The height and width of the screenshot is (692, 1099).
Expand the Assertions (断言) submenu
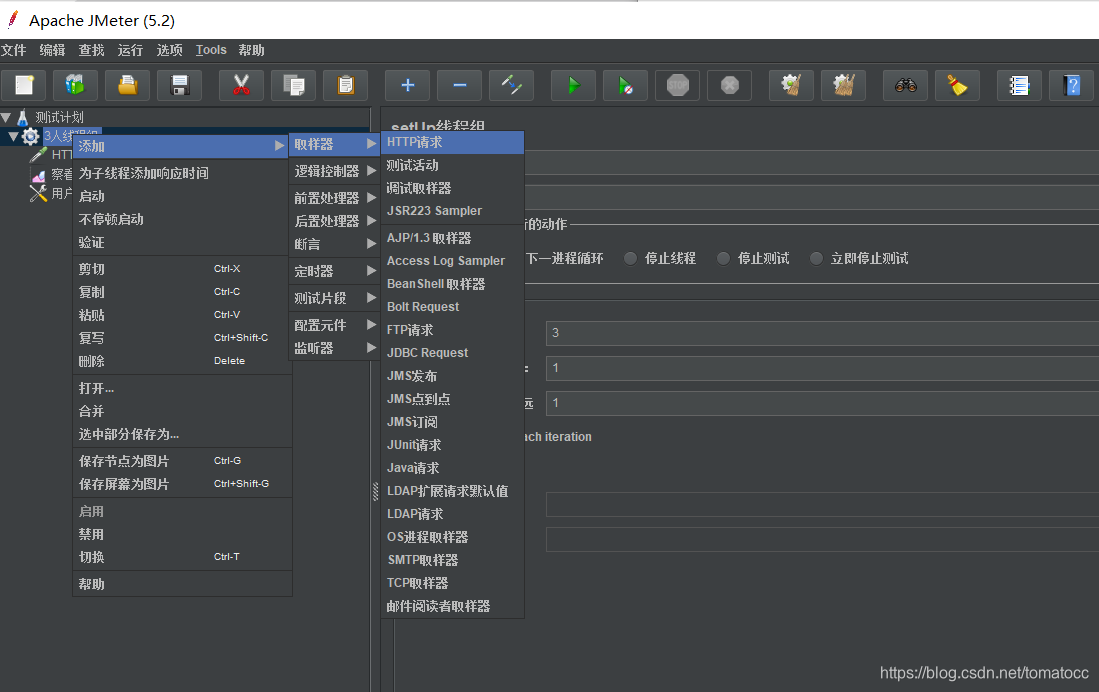pos(334,244)
